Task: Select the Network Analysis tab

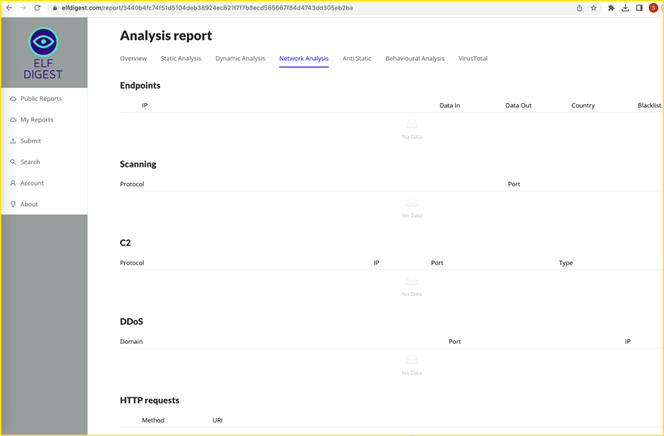Action: click(x=304, y=58)
